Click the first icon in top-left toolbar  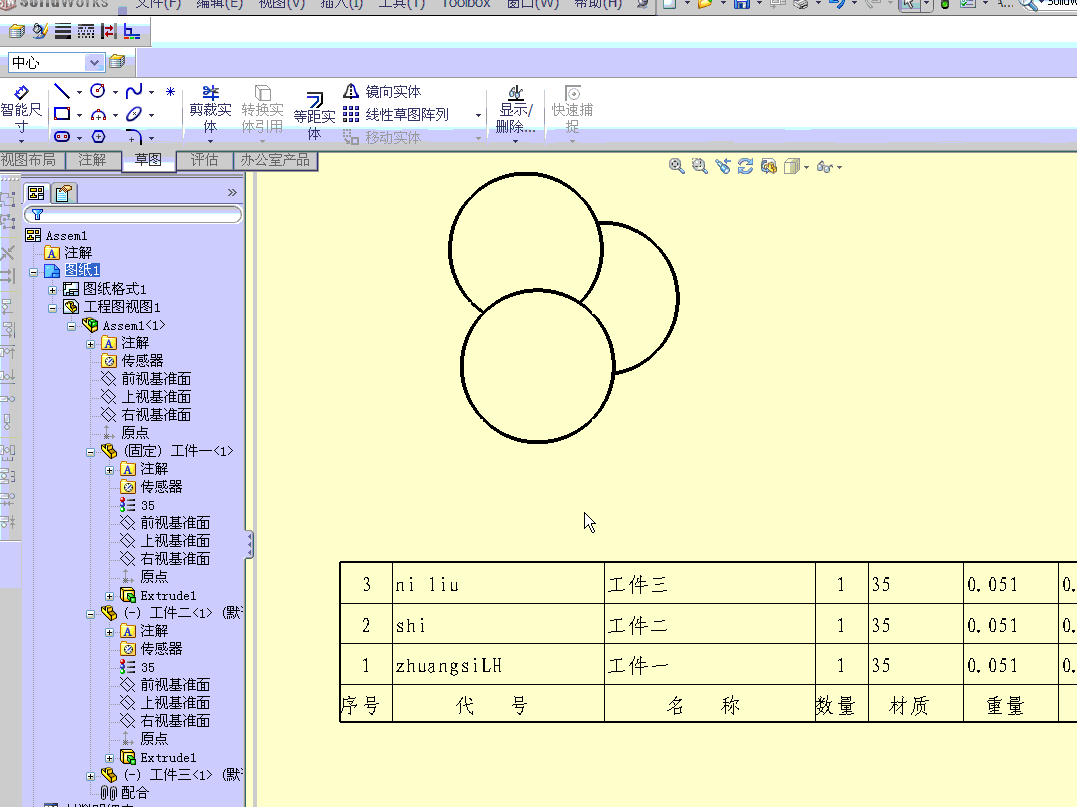point(16,31)
